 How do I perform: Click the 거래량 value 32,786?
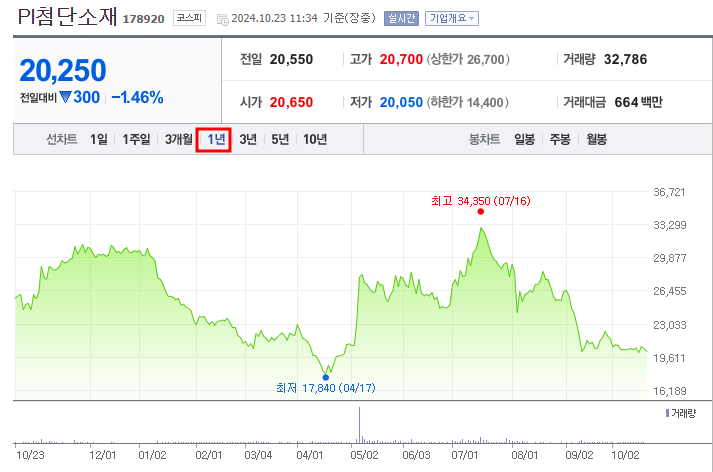(x=625, y=59)
